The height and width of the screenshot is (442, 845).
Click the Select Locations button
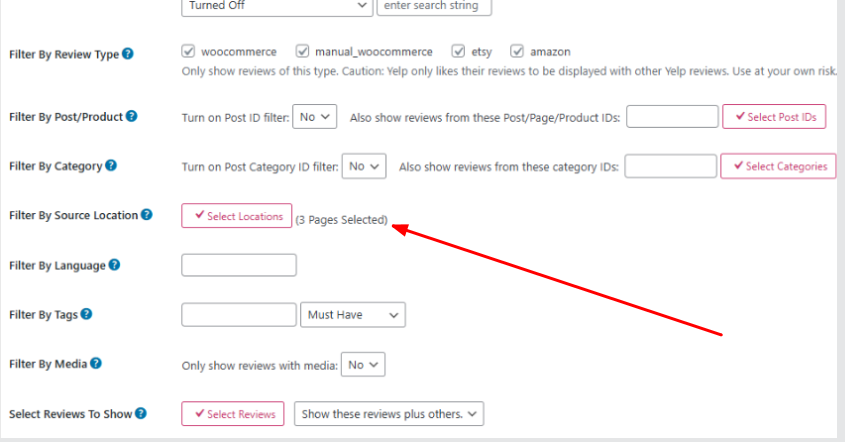click(x=237, y=216)
